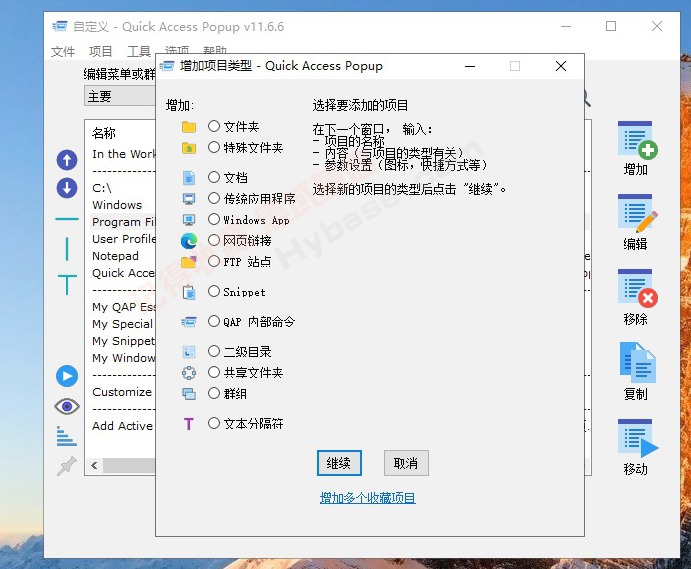691x569 pixels.
Task: Select the Add Active row in the list
Action: pyautogui.click(x=123, y=426)
